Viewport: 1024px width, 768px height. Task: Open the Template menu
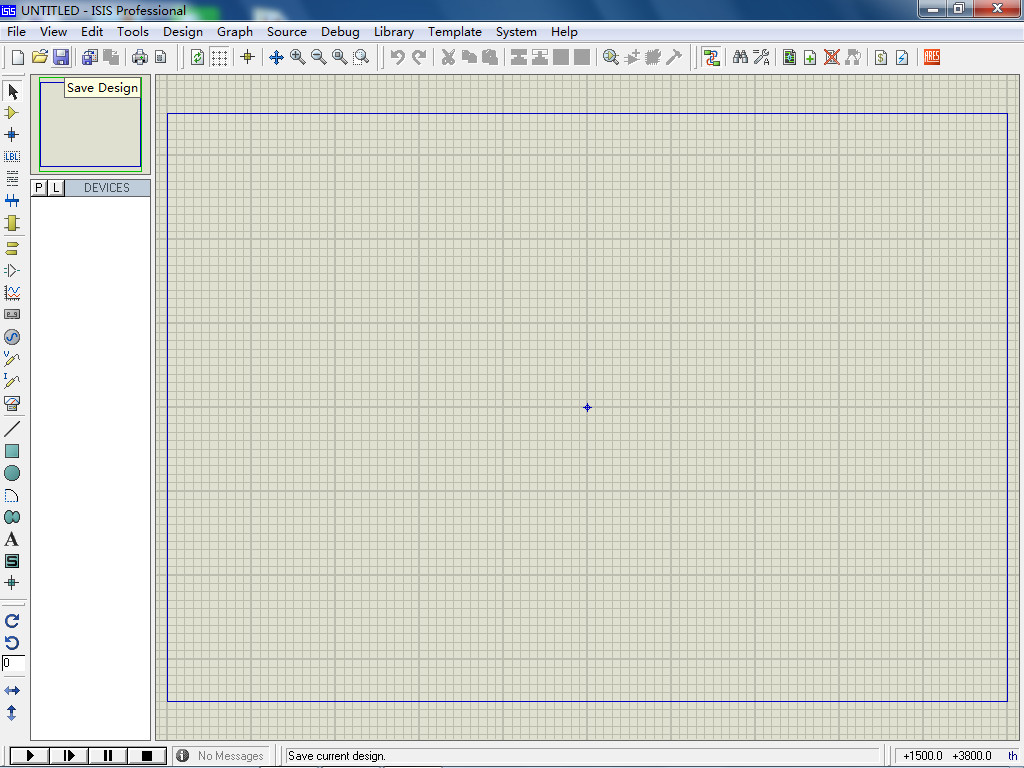455,32
